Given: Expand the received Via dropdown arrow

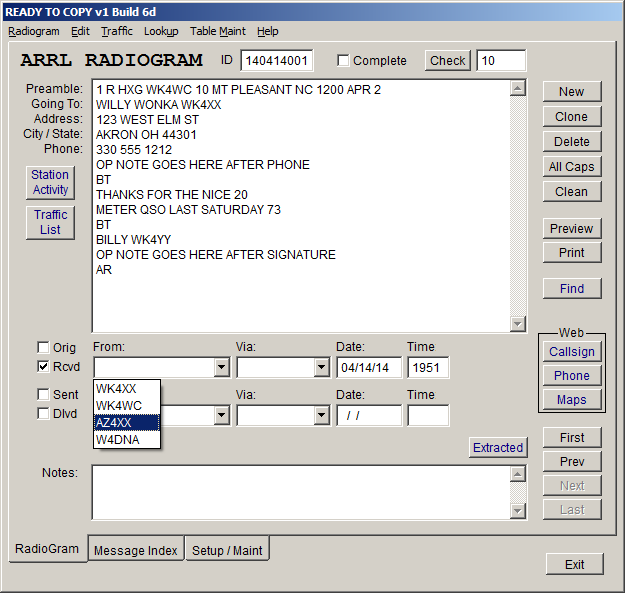Looking at the screenshot, I should (x=321, y=367).
